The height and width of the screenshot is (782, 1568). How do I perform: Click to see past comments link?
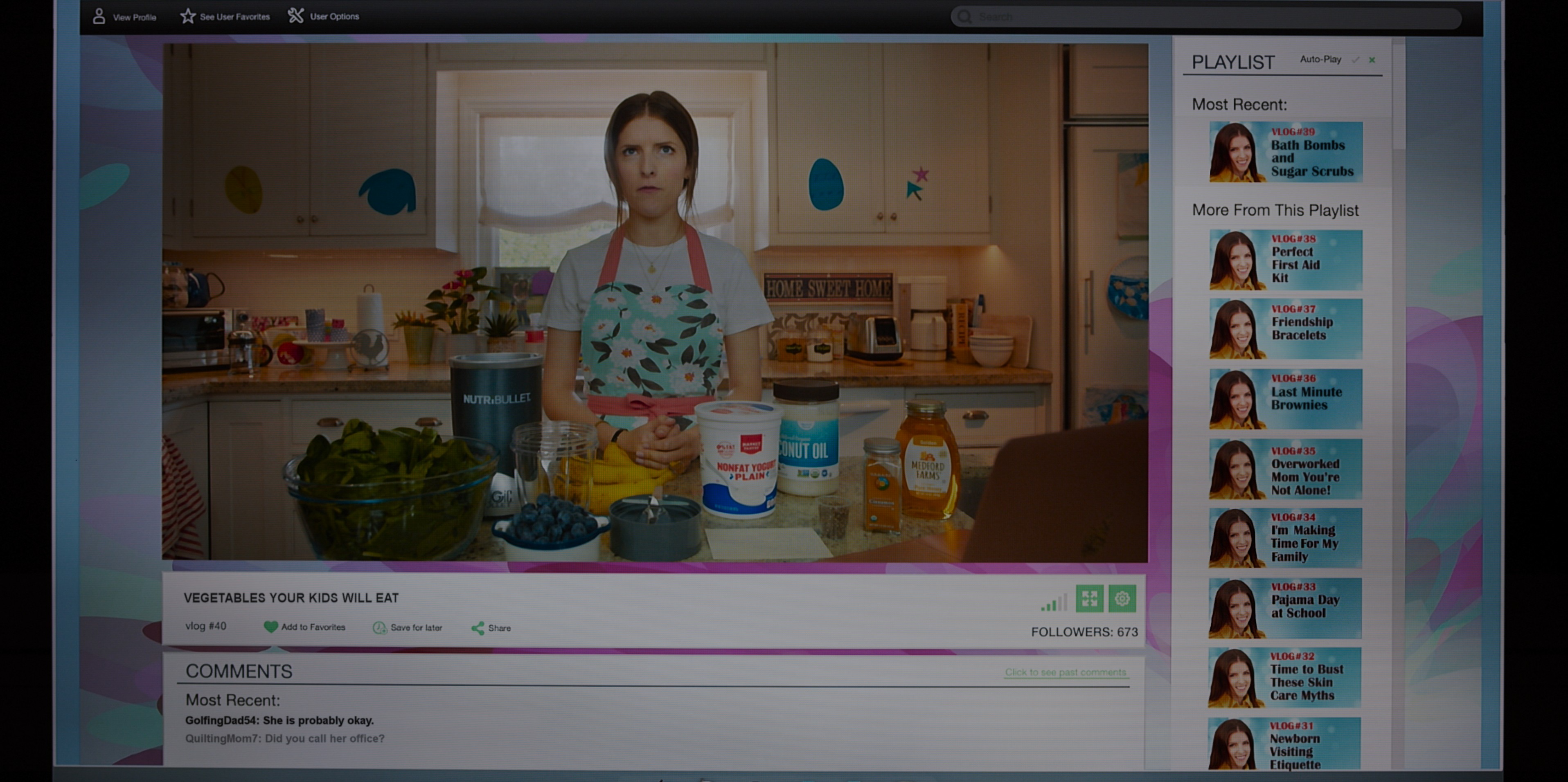(1065, 672)
